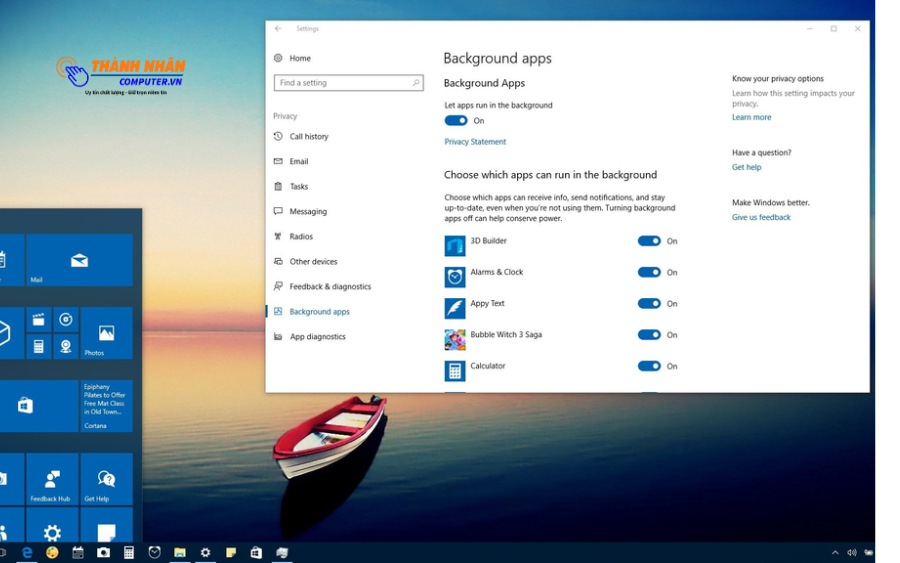Disable background activity for Alarms & Clock

click(649, 272)
